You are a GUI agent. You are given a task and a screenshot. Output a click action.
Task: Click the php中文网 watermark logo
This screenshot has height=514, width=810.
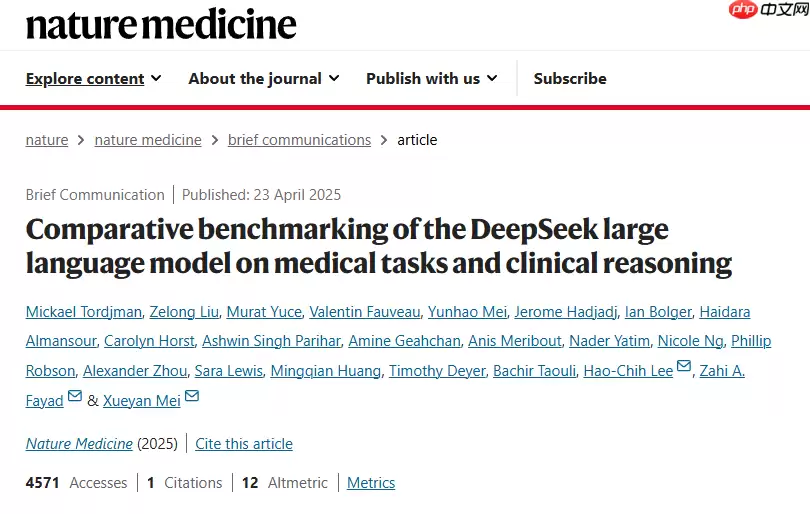[769, 10]
